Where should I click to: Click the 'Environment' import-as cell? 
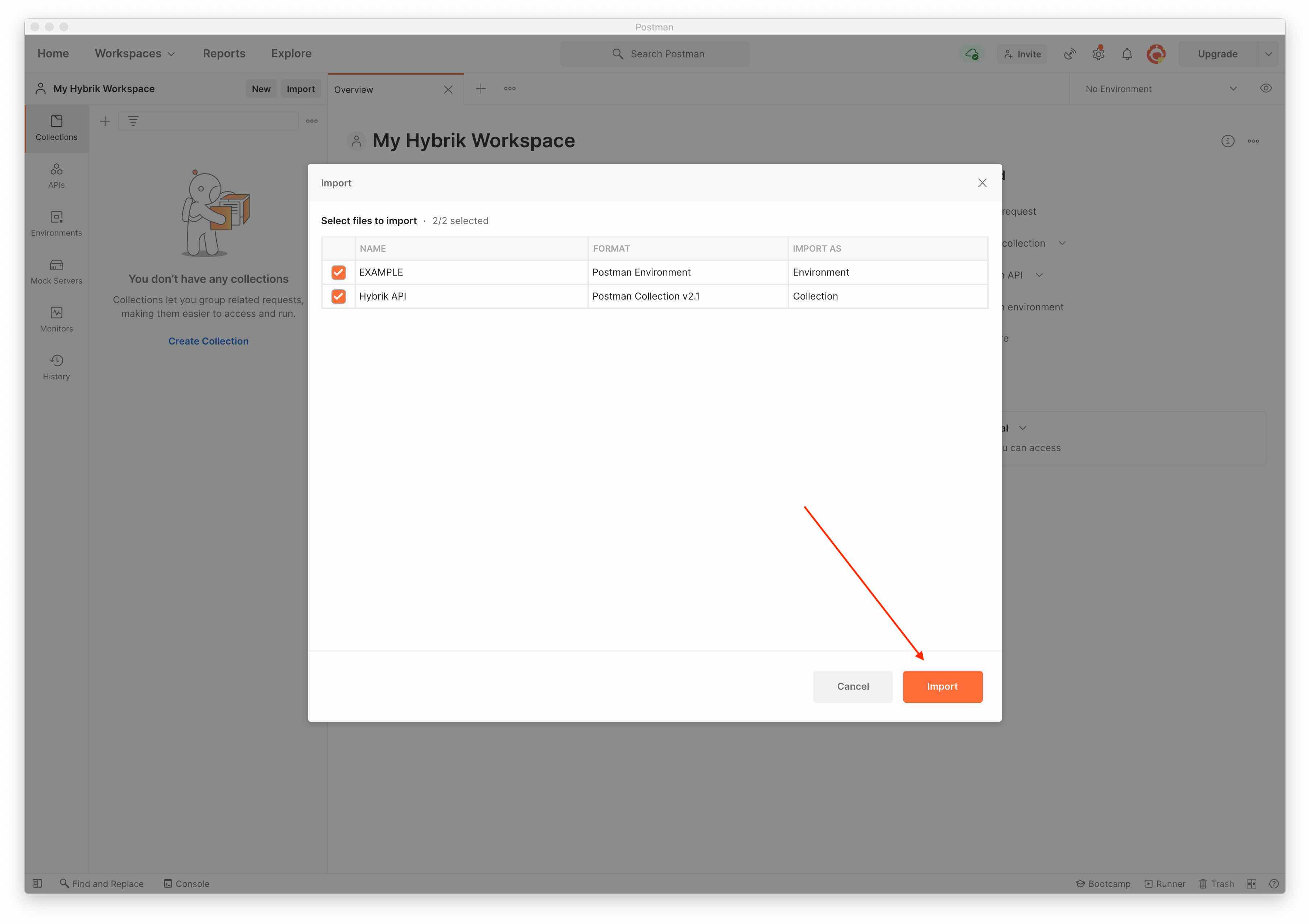pyautogui.click(x=888, y=273)
